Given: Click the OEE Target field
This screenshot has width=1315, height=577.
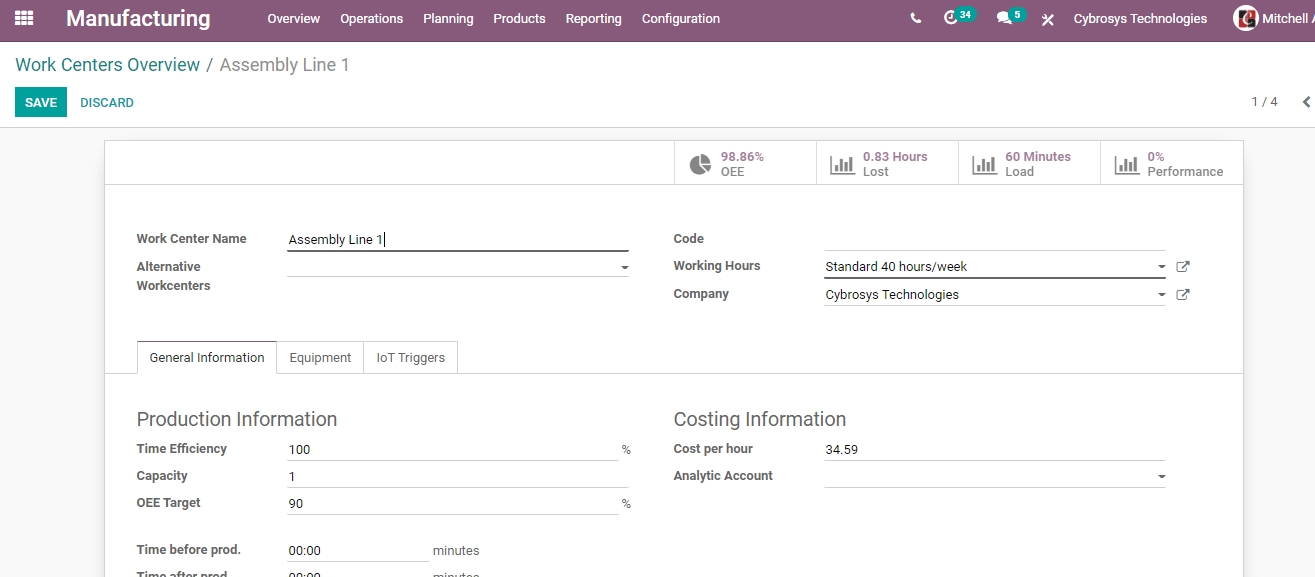Looking at the screenshot, I should 452,504.
